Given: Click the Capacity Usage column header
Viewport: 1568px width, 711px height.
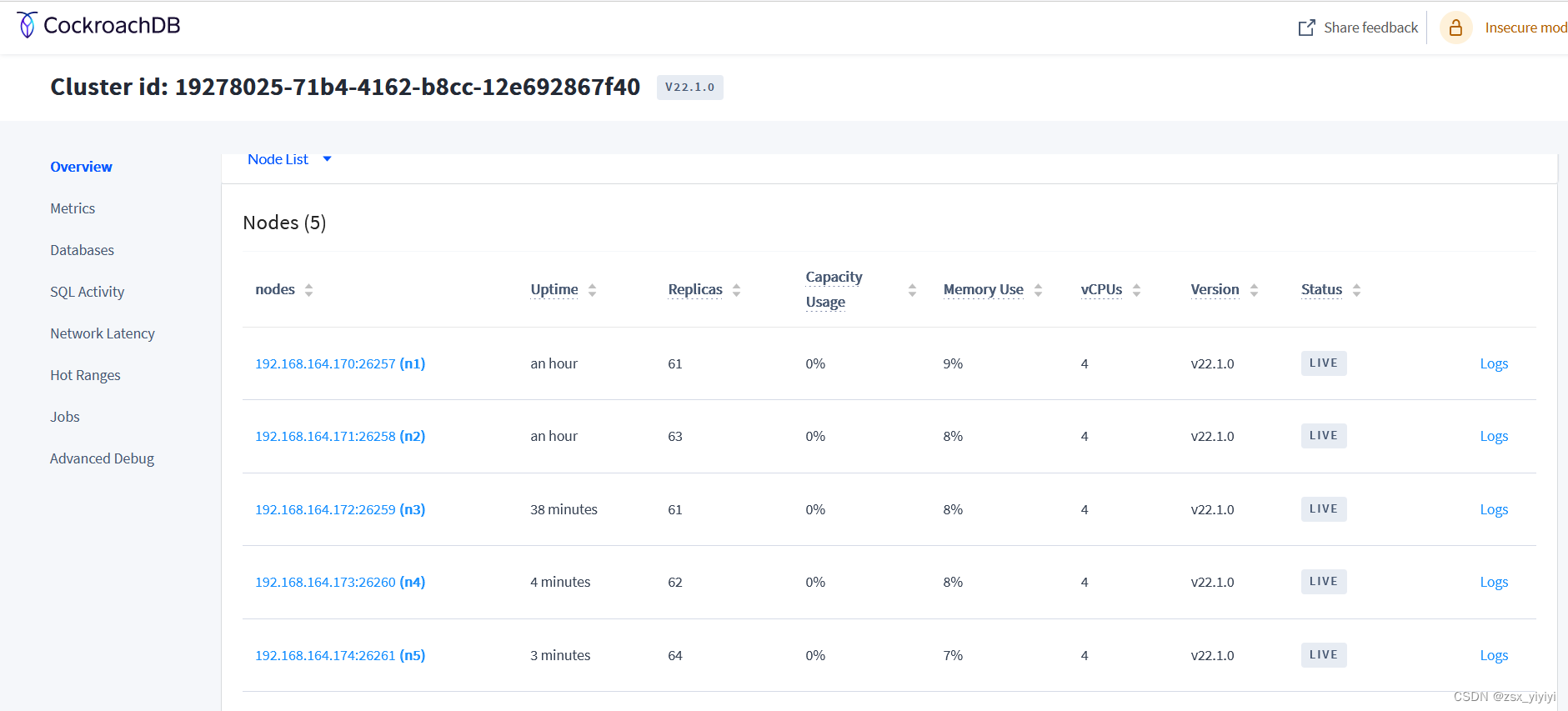Looking at the screenshot, I should [x=834, y=289].
